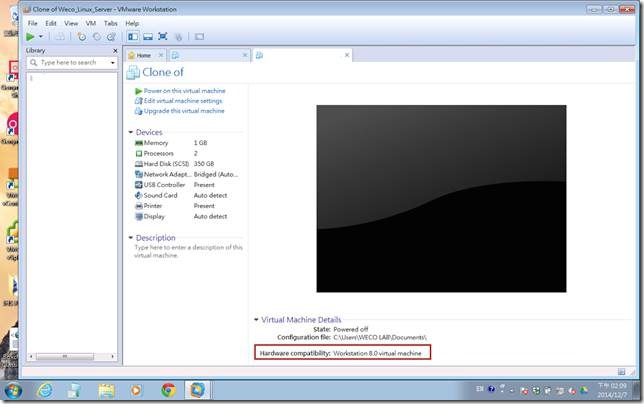Viewport: 644px width, 404px height.
Task: Open the View menu
Action: pyautogui.click(x=71, y=23)
